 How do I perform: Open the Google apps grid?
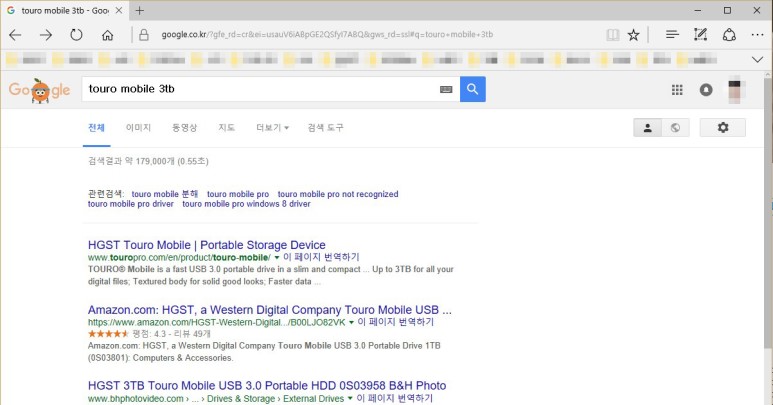677,90
